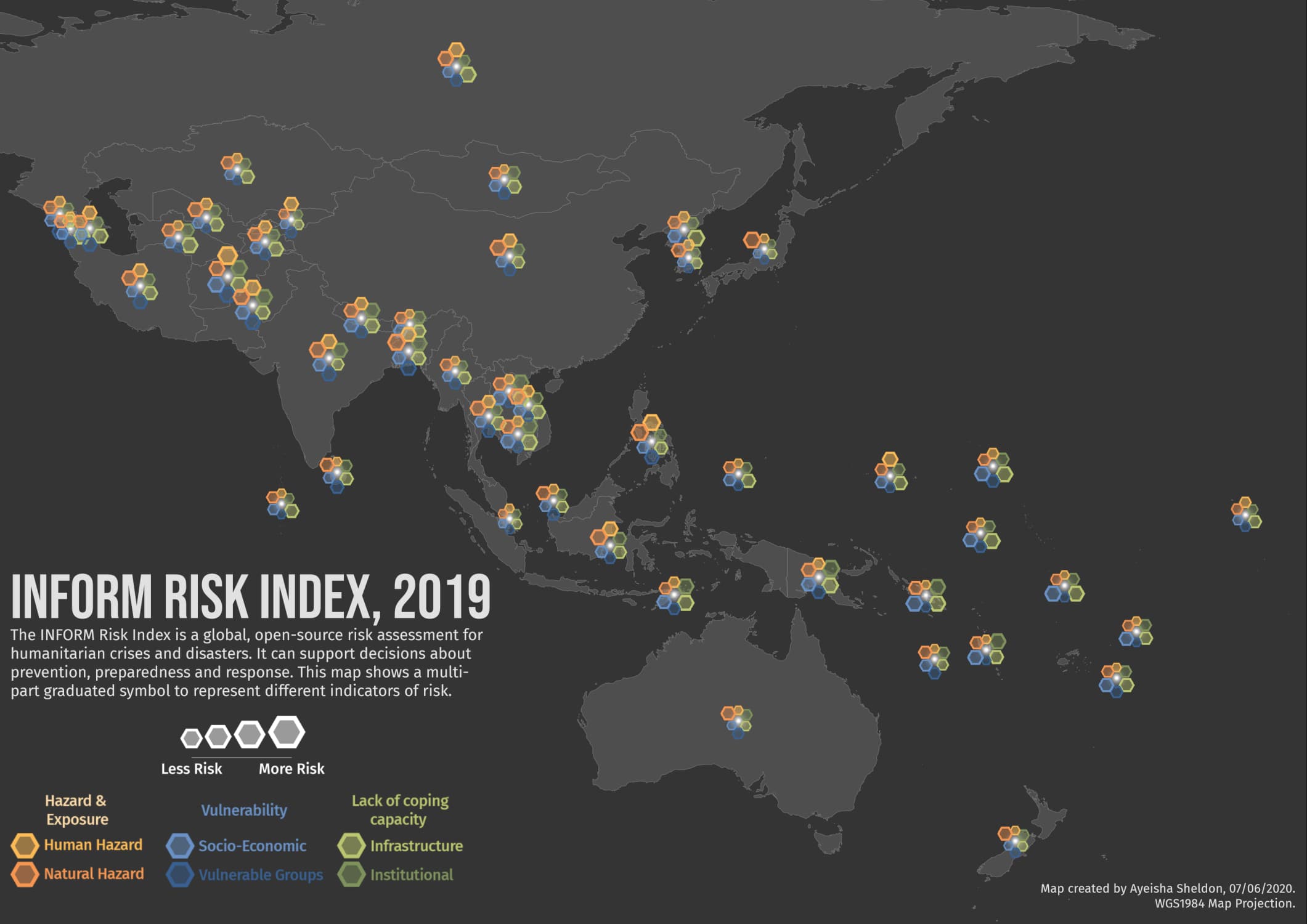Image resolution: width=1307 pixels, height=924 pixels.
Task: Select the 'Infrastructure' legend label
Action: 417,846
